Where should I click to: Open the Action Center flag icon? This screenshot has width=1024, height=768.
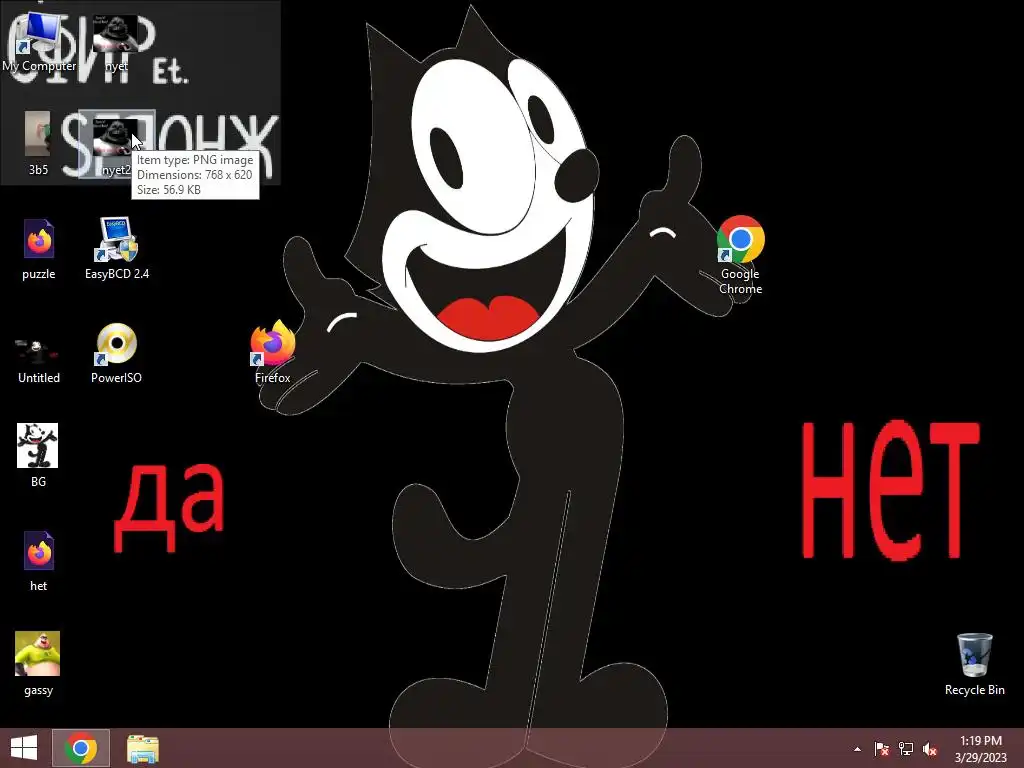(x=881, y=749)
